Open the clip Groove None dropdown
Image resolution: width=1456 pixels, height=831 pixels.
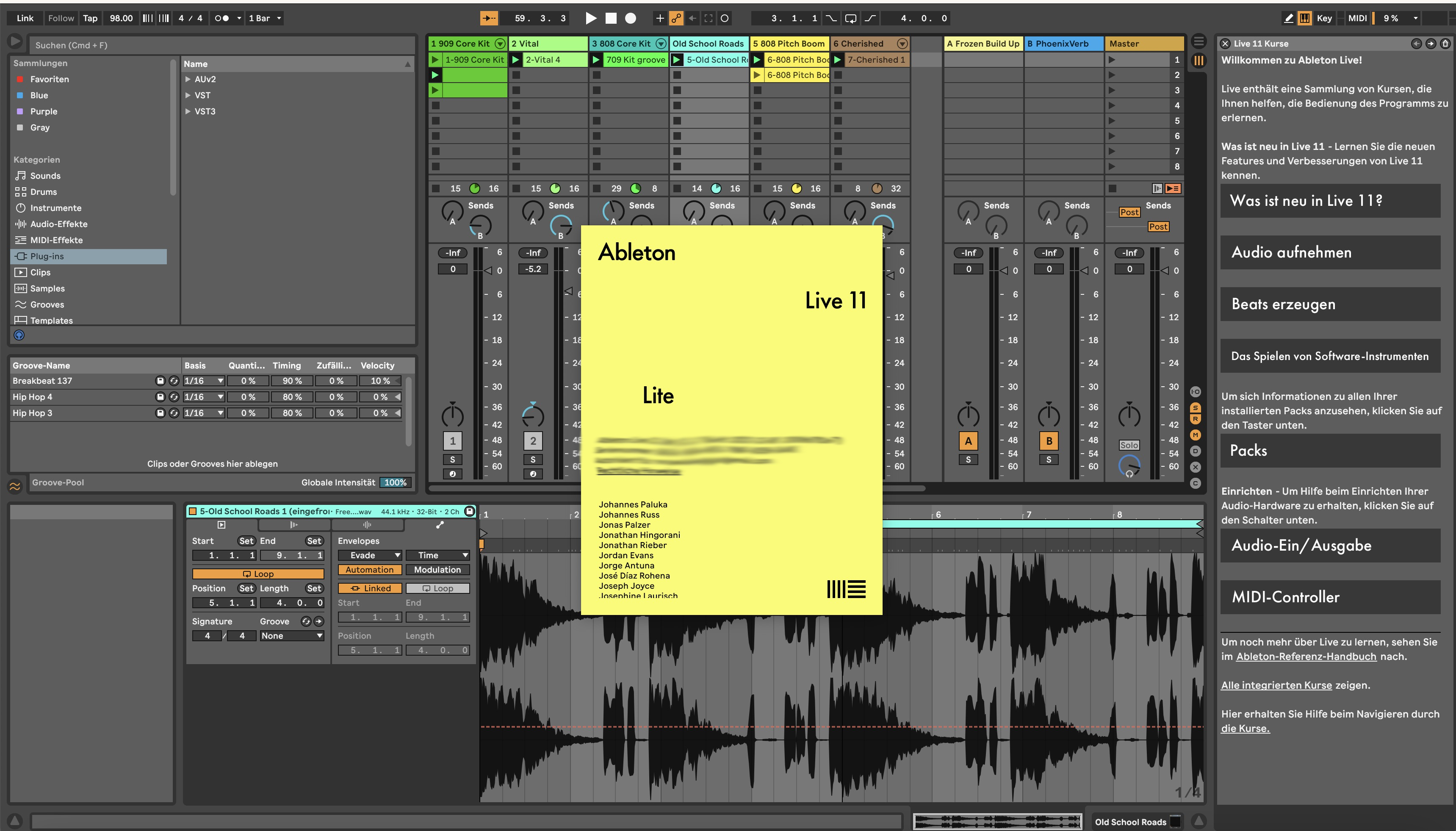pyautogui.click(x=292, y=636)
